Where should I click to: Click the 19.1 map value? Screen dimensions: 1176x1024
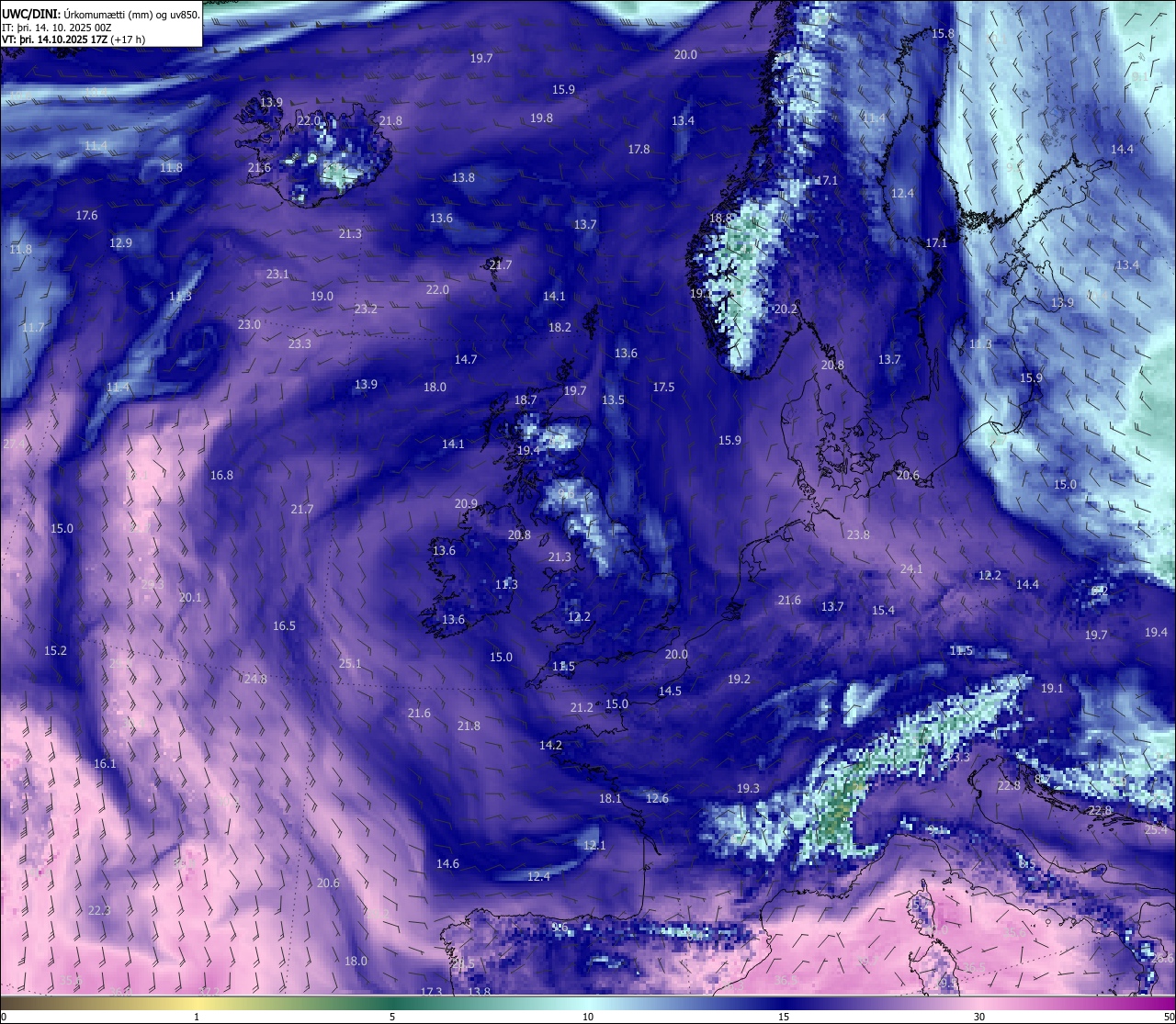point(1052,689)
